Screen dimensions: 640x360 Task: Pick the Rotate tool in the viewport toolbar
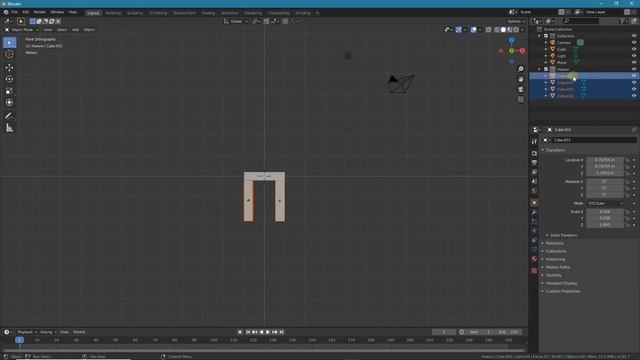(x=9, y=79)
